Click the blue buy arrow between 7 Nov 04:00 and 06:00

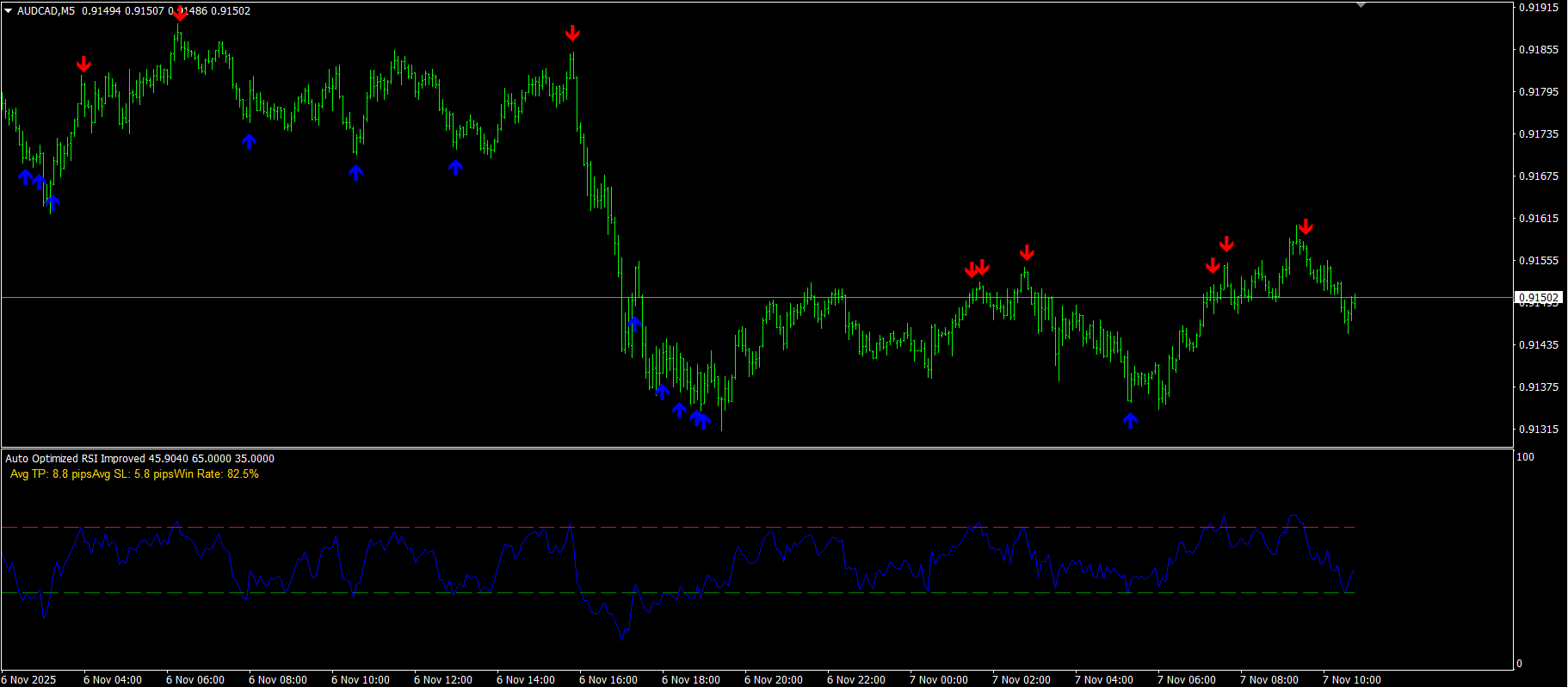[x=1130, y=419]
